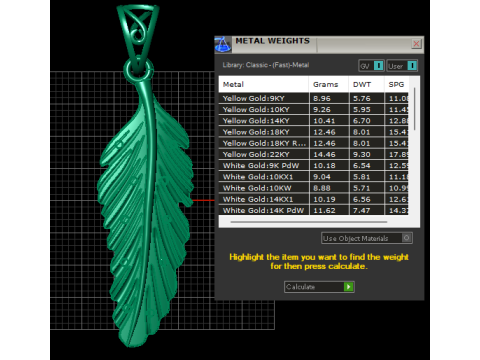Click the 9.26 grams value
This screenshot has width=480, height=360.
322,110
